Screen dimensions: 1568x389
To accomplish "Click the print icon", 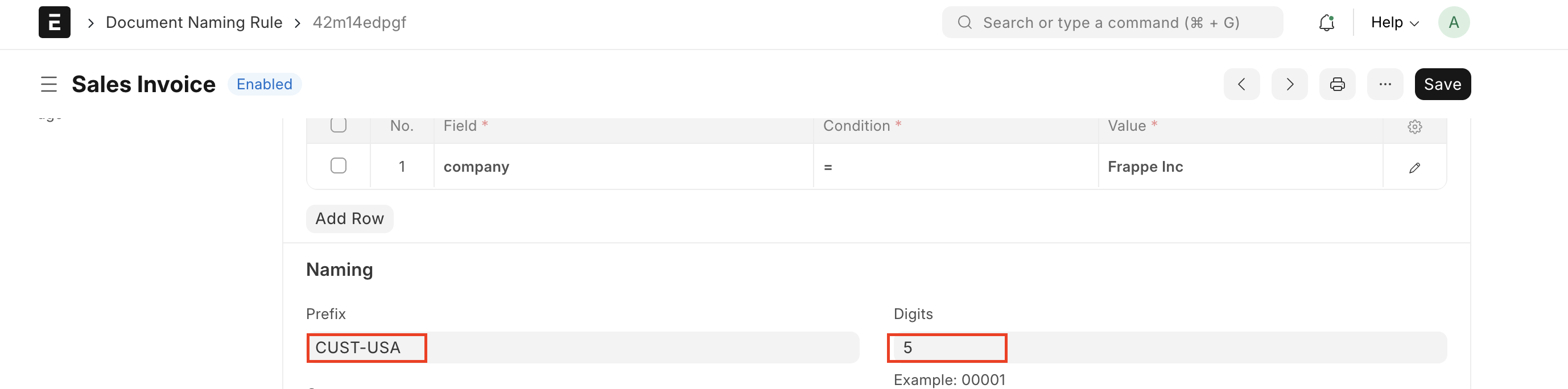I will (1336, 84).
